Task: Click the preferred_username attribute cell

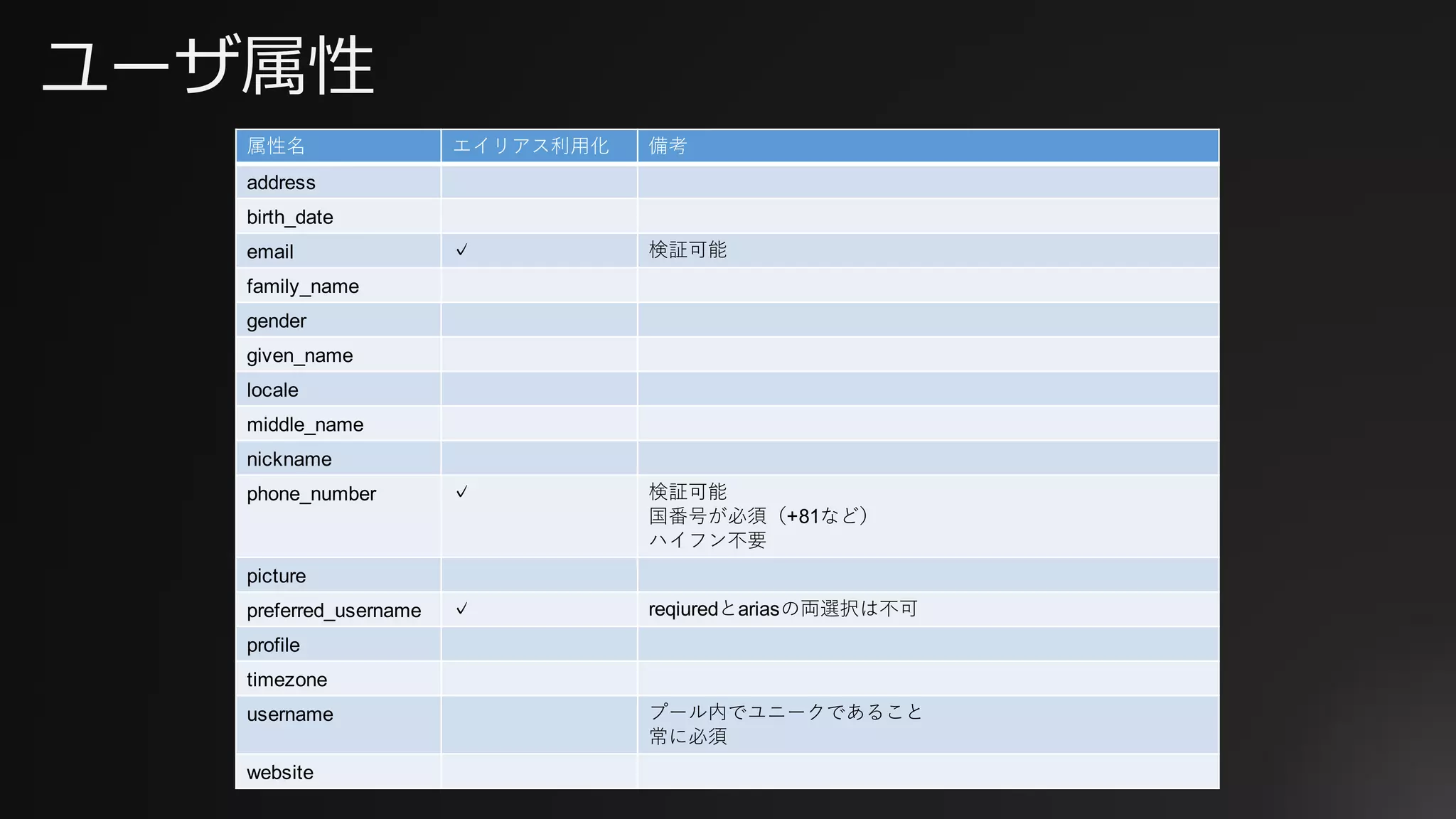Action: (x=338, y=610)
